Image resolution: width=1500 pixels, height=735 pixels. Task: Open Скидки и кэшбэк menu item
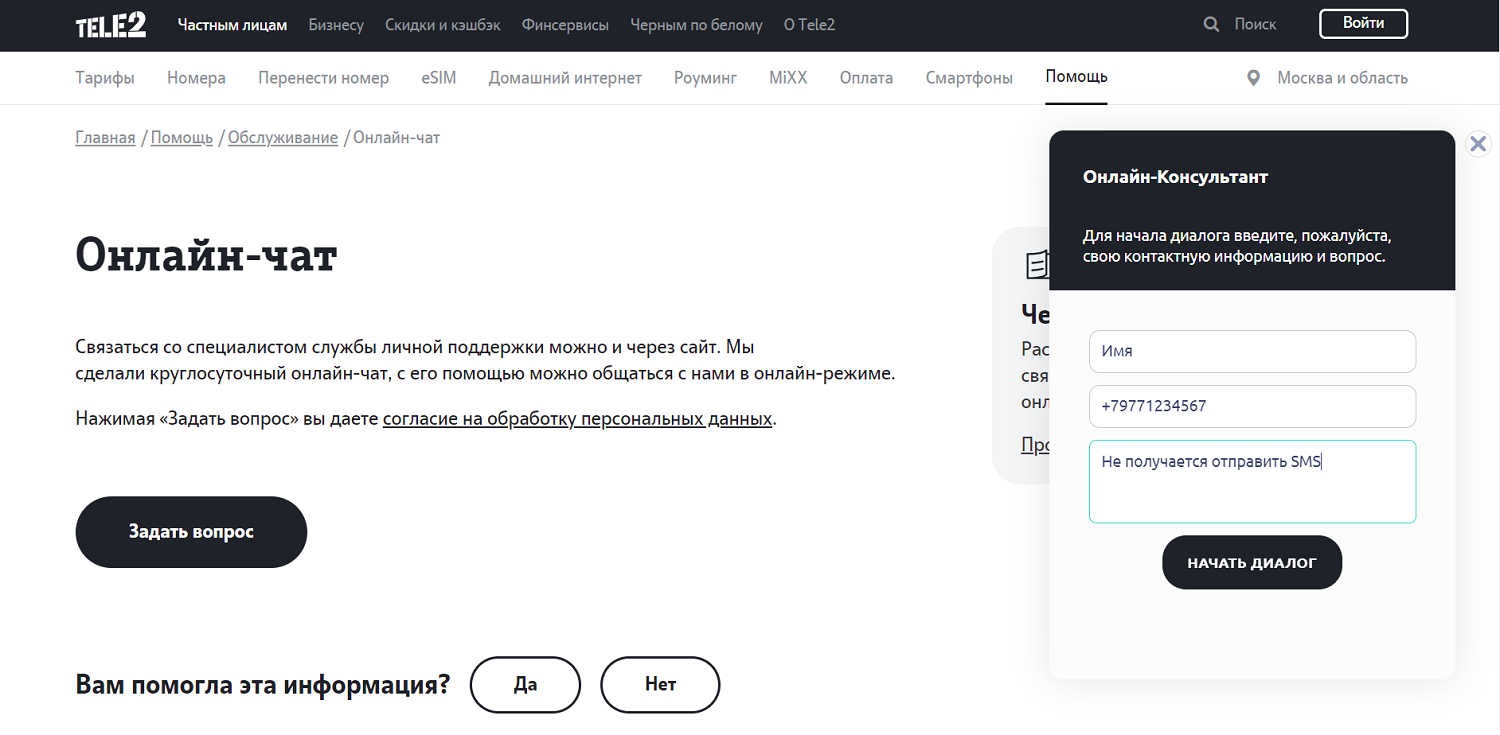443,25
